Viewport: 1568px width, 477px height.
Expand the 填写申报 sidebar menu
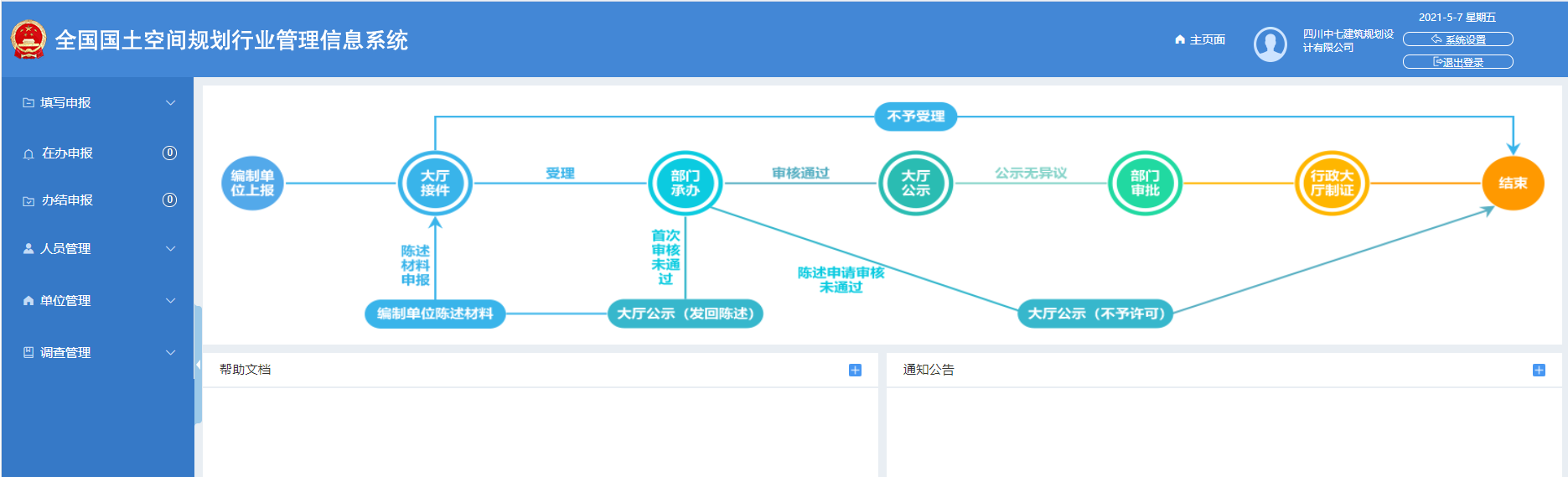coord(98,103)
